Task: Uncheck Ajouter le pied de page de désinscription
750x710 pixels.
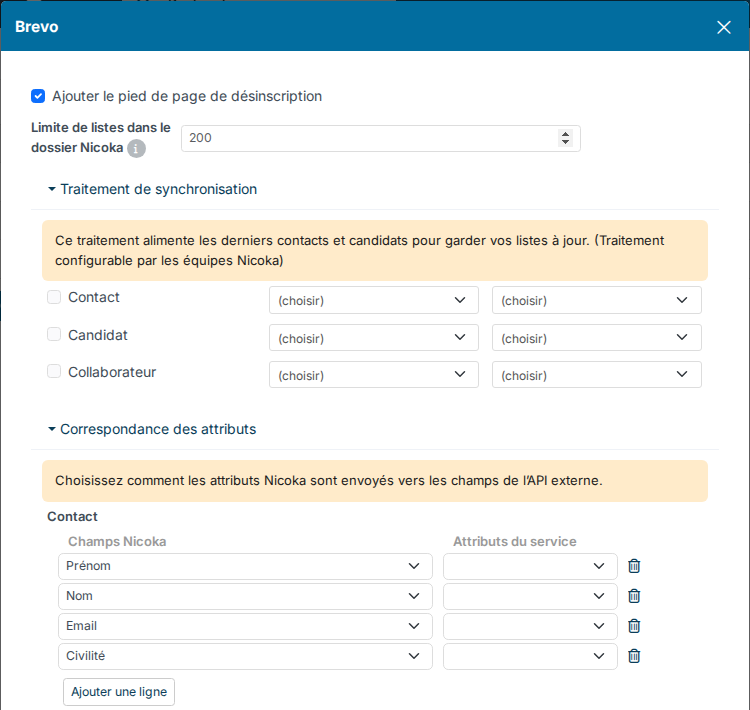Action: (x=38, y=96)
